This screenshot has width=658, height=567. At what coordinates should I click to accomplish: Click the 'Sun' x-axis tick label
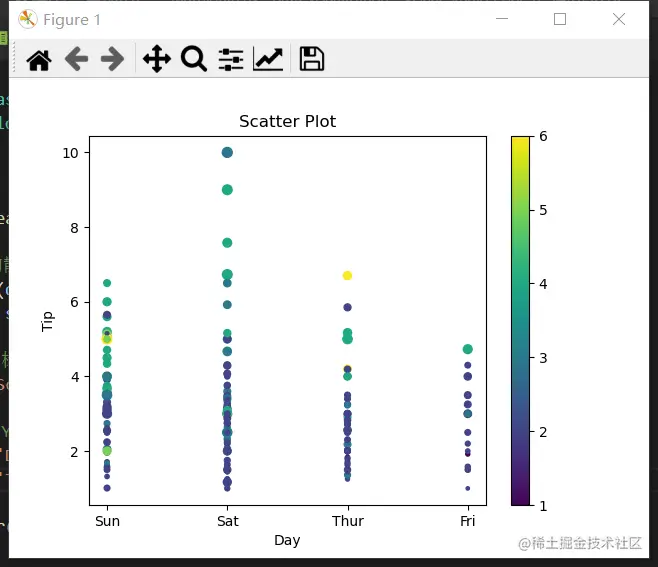pos(107,521)
